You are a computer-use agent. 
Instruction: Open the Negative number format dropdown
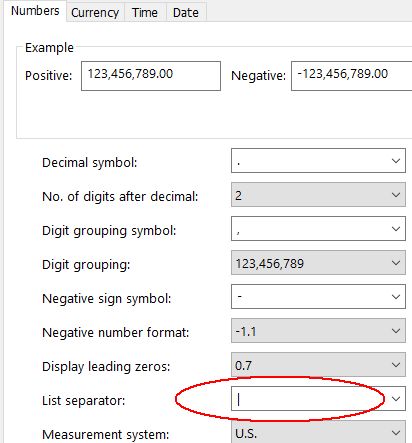click(318, 331)
